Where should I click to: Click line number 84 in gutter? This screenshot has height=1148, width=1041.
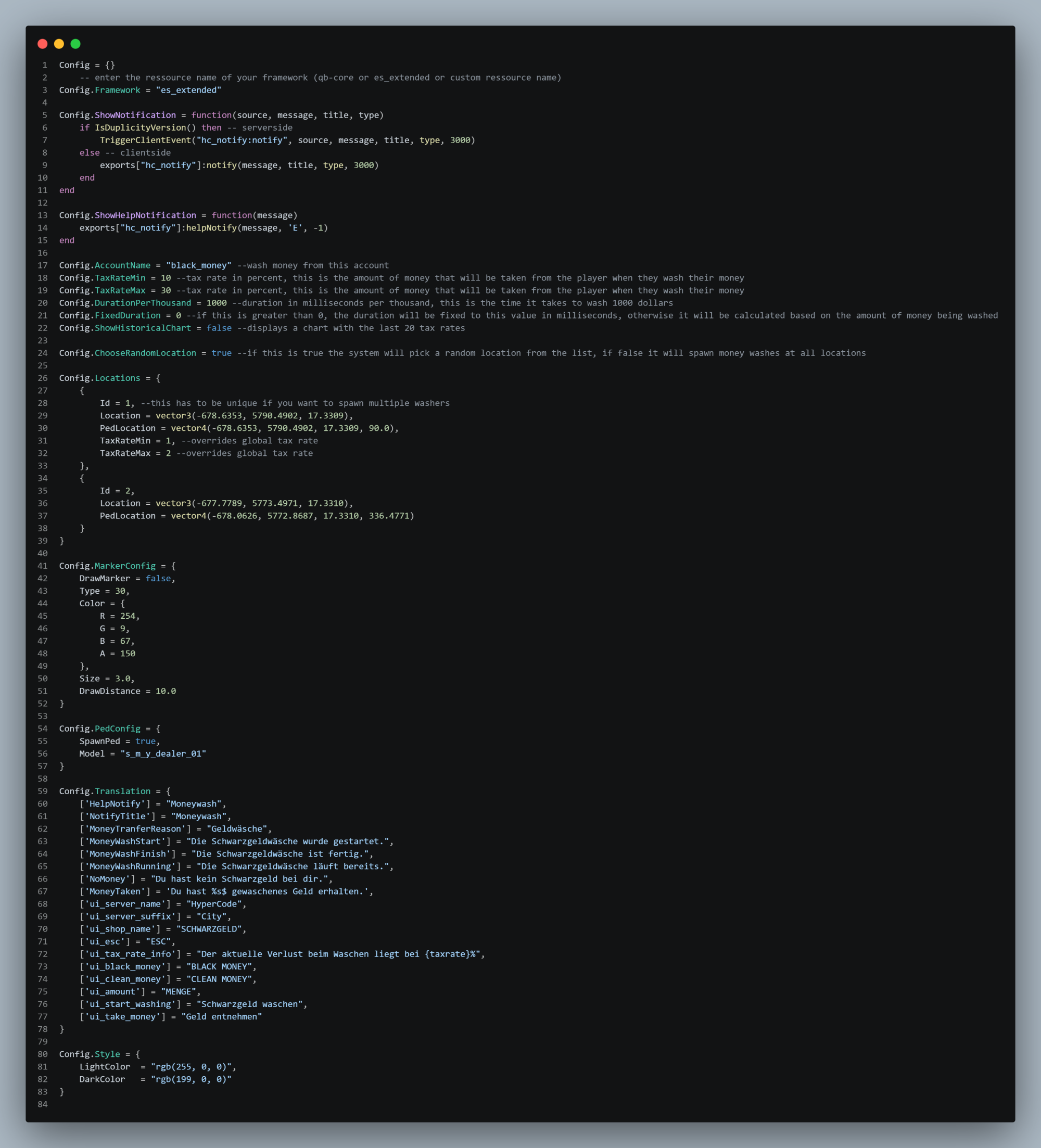click(43, 1105)
